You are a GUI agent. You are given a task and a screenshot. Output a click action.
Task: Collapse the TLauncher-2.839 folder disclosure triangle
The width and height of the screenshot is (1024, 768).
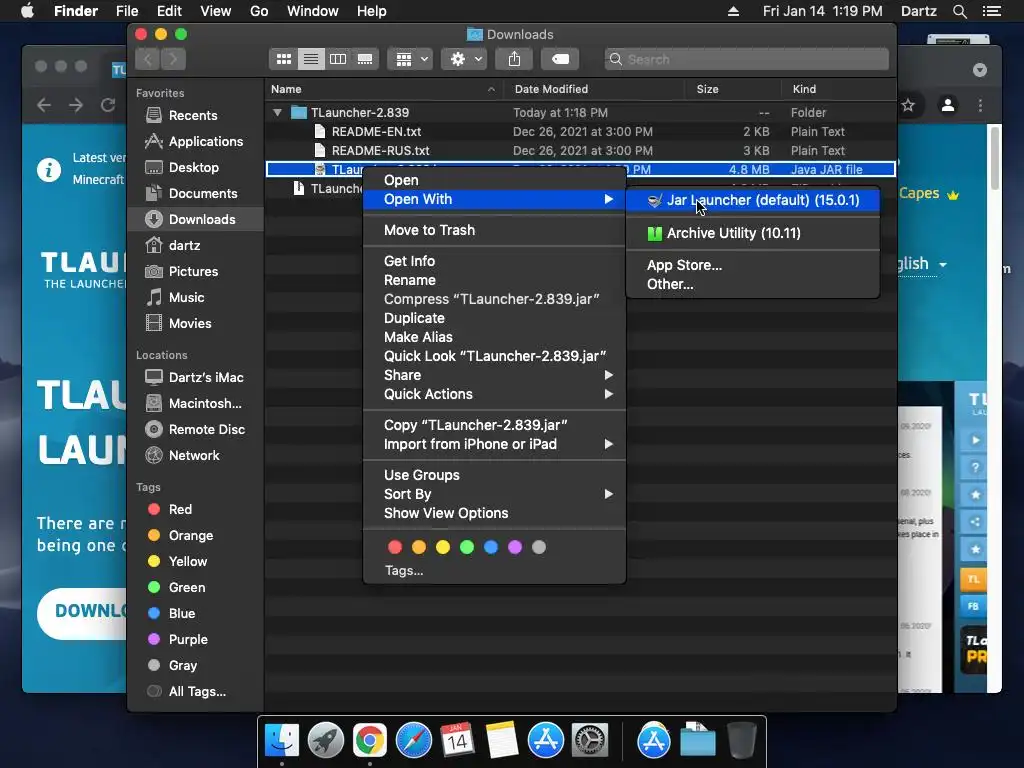coord(278,112)
